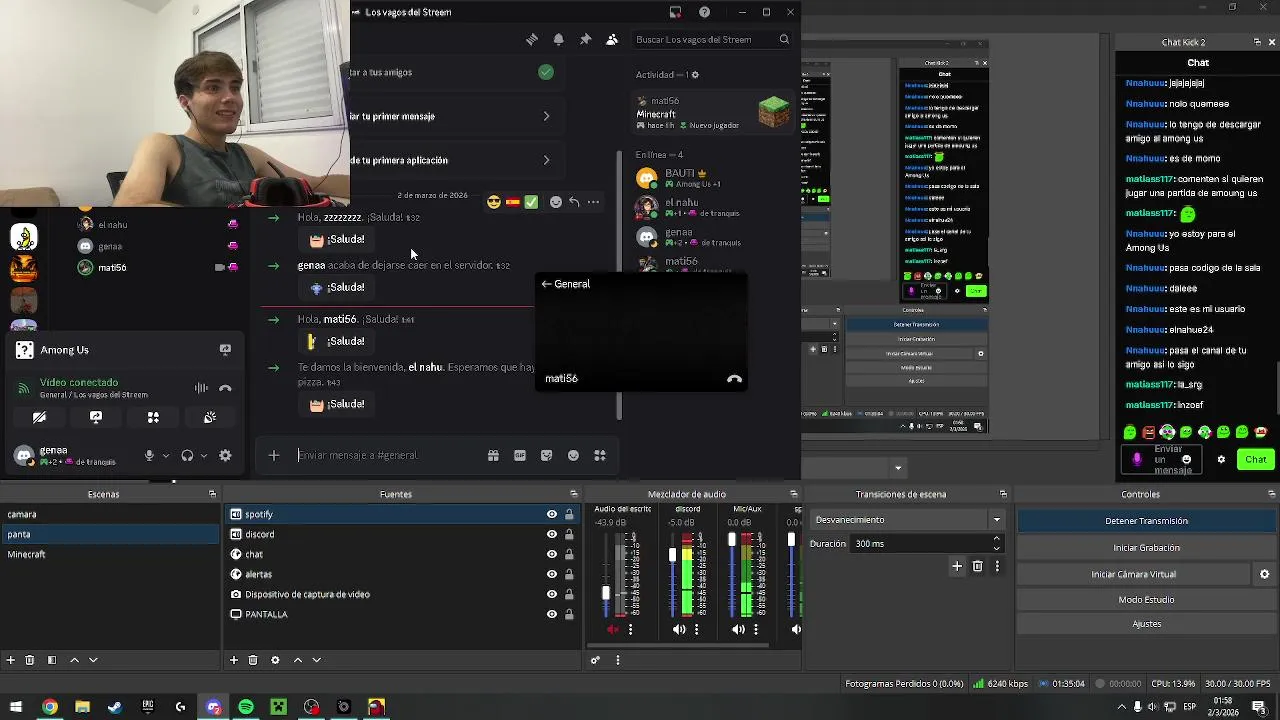Image resolution: width=1280 pixels, height=720 pixels.
Task: Open Discord help question mark icon
Action: [705, 12]
